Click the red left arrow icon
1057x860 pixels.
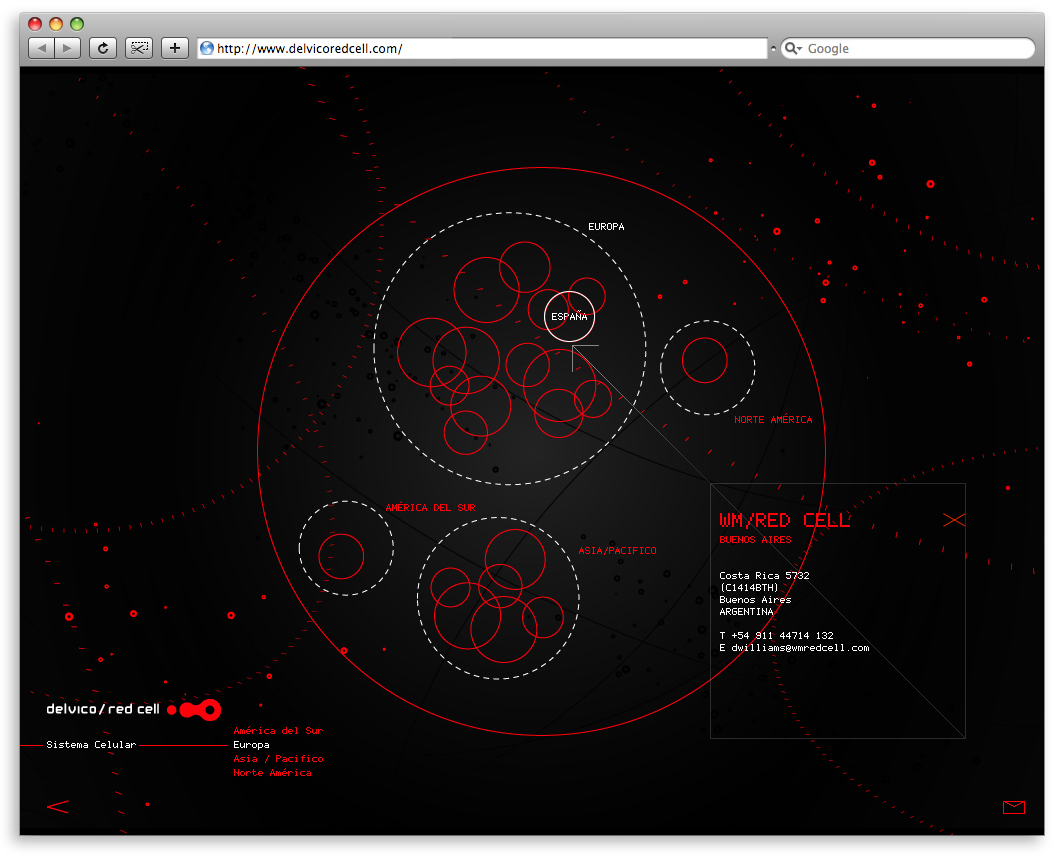coord(58,807)
